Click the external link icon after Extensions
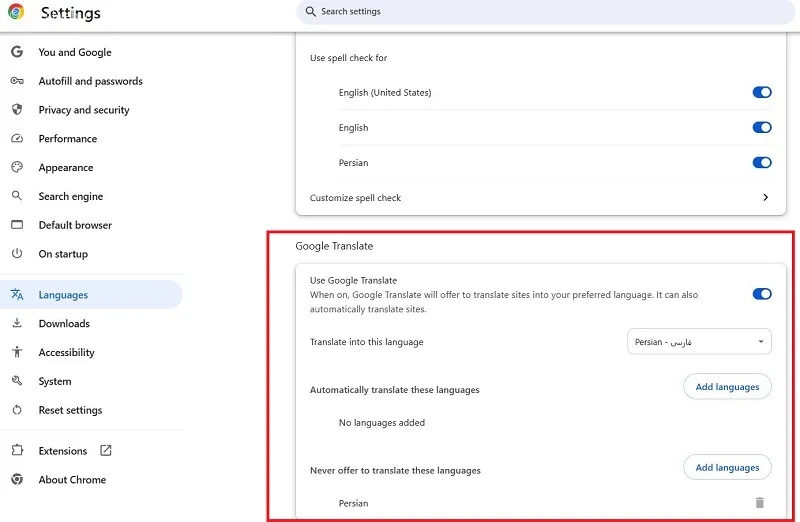The height and width of the screenshot is (522, 800). 106,450
